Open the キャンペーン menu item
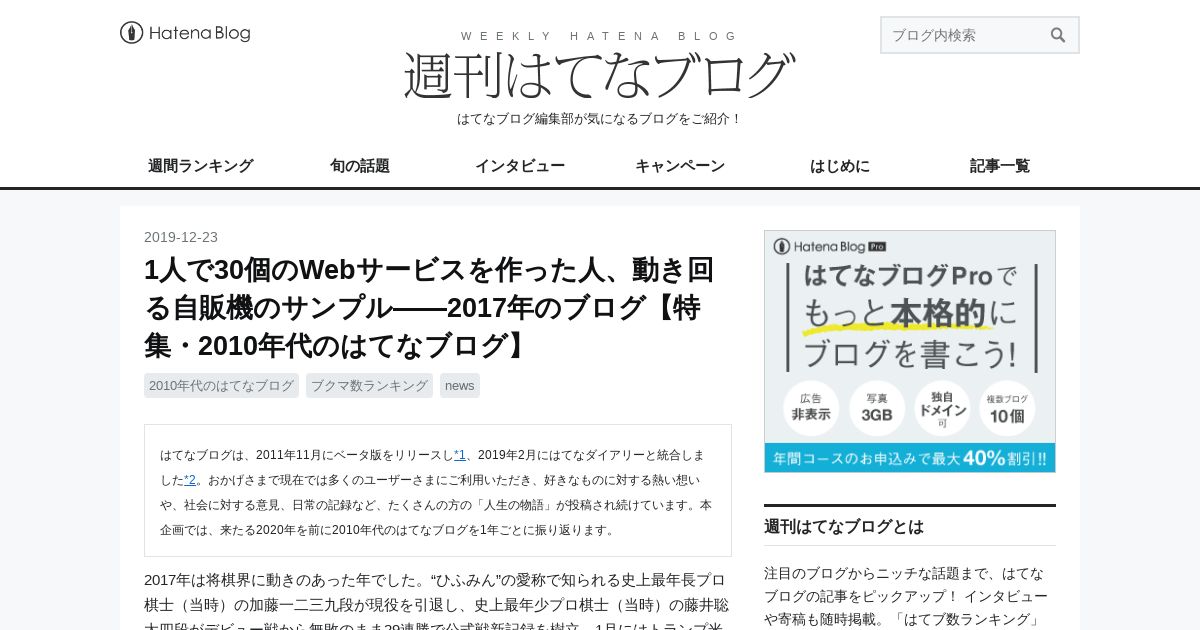The height and width of the screenshot is (630, 1200). [680, 166]
